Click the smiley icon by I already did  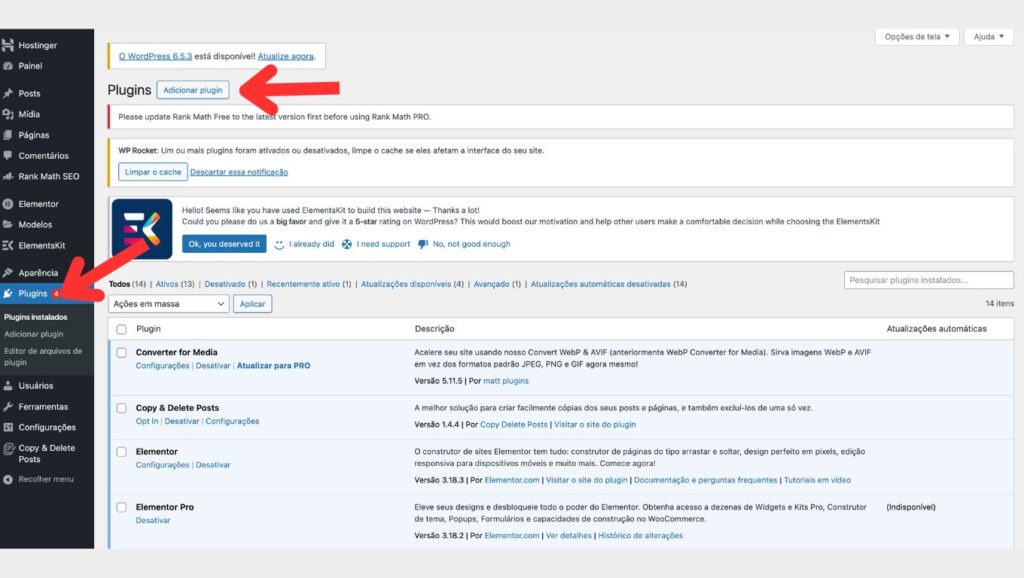coord(279,244)
